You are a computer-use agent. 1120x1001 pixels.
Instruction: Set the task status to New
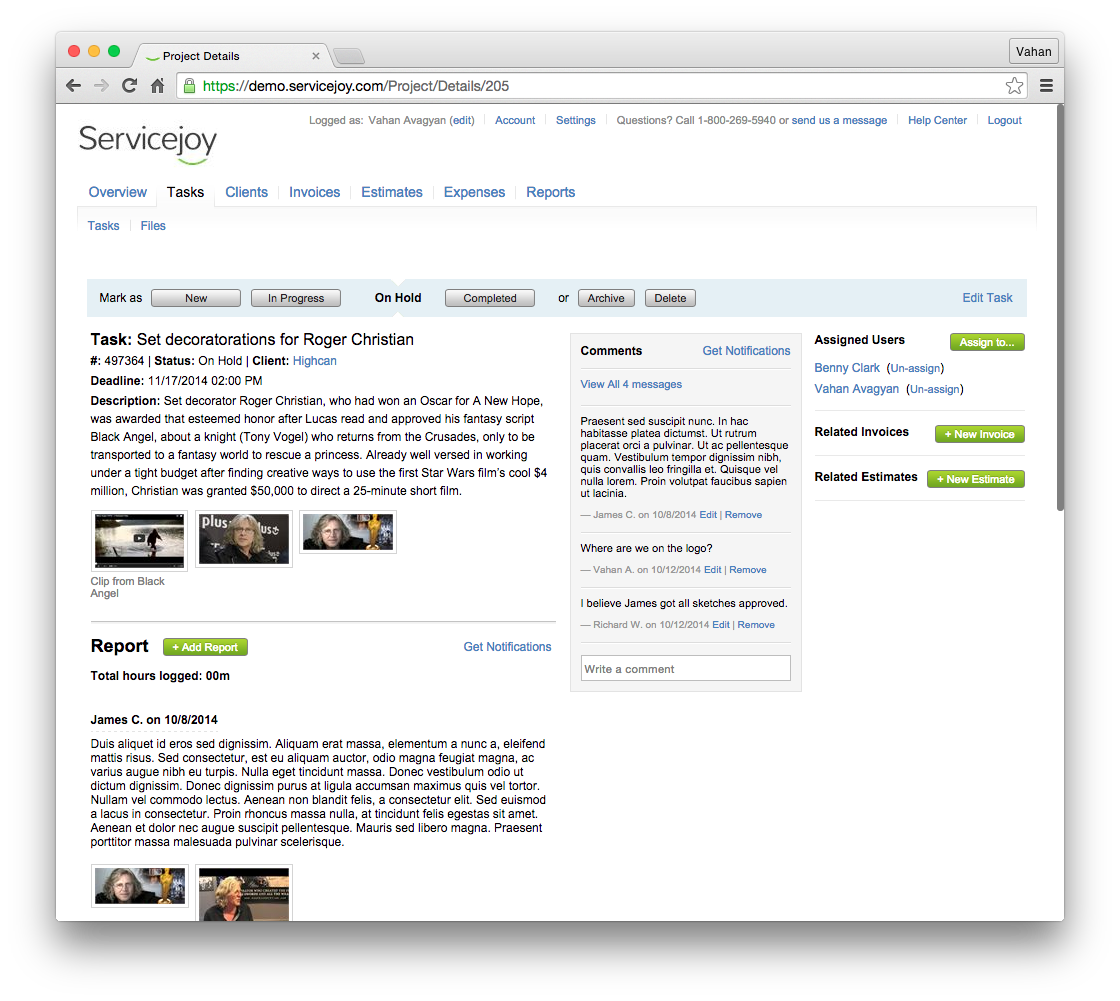[x=196, y=298]
